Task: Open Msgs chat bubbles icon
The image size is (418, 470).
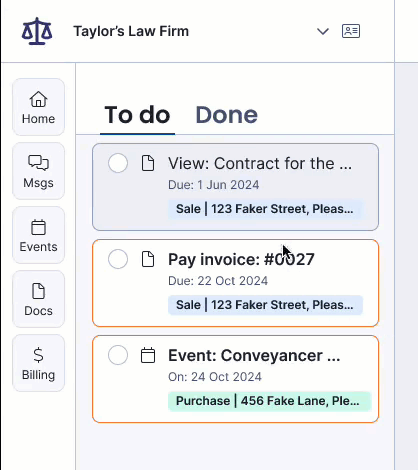Action: point(38,163)
